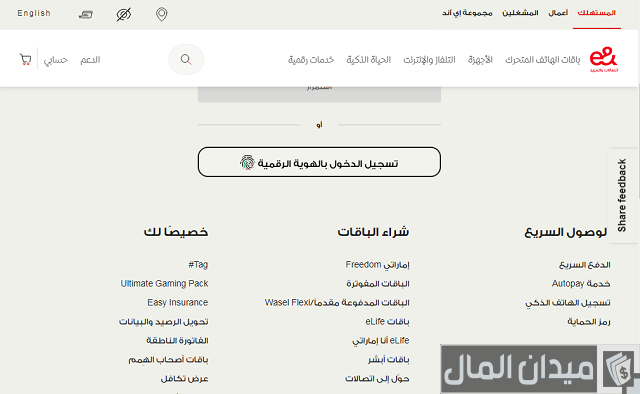
Task: Select the أعمال business tab
Action: pos(558,13)
